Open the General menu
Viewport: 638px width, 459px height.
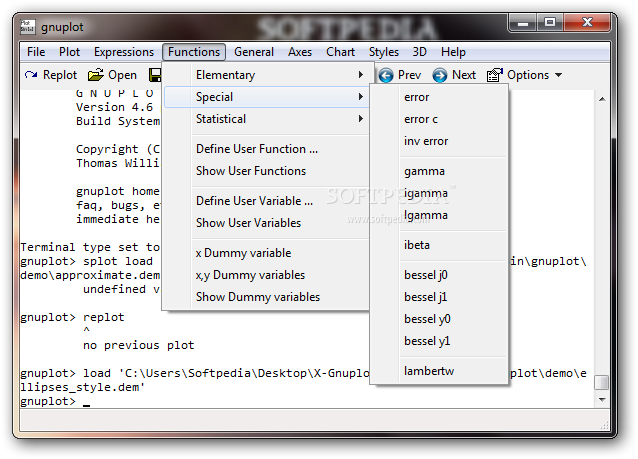254,52
